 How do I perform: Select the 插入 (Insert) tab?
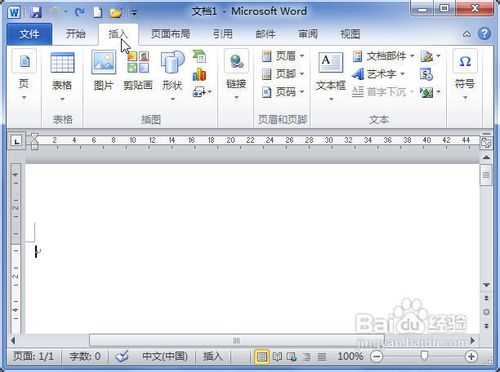[118, 34]
